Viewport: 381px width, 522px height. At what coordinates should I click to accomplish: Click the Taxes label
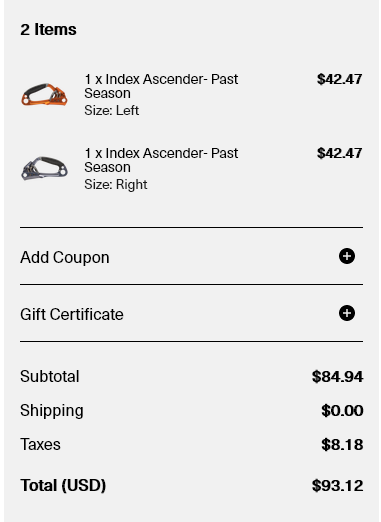(x=40, y=445)
